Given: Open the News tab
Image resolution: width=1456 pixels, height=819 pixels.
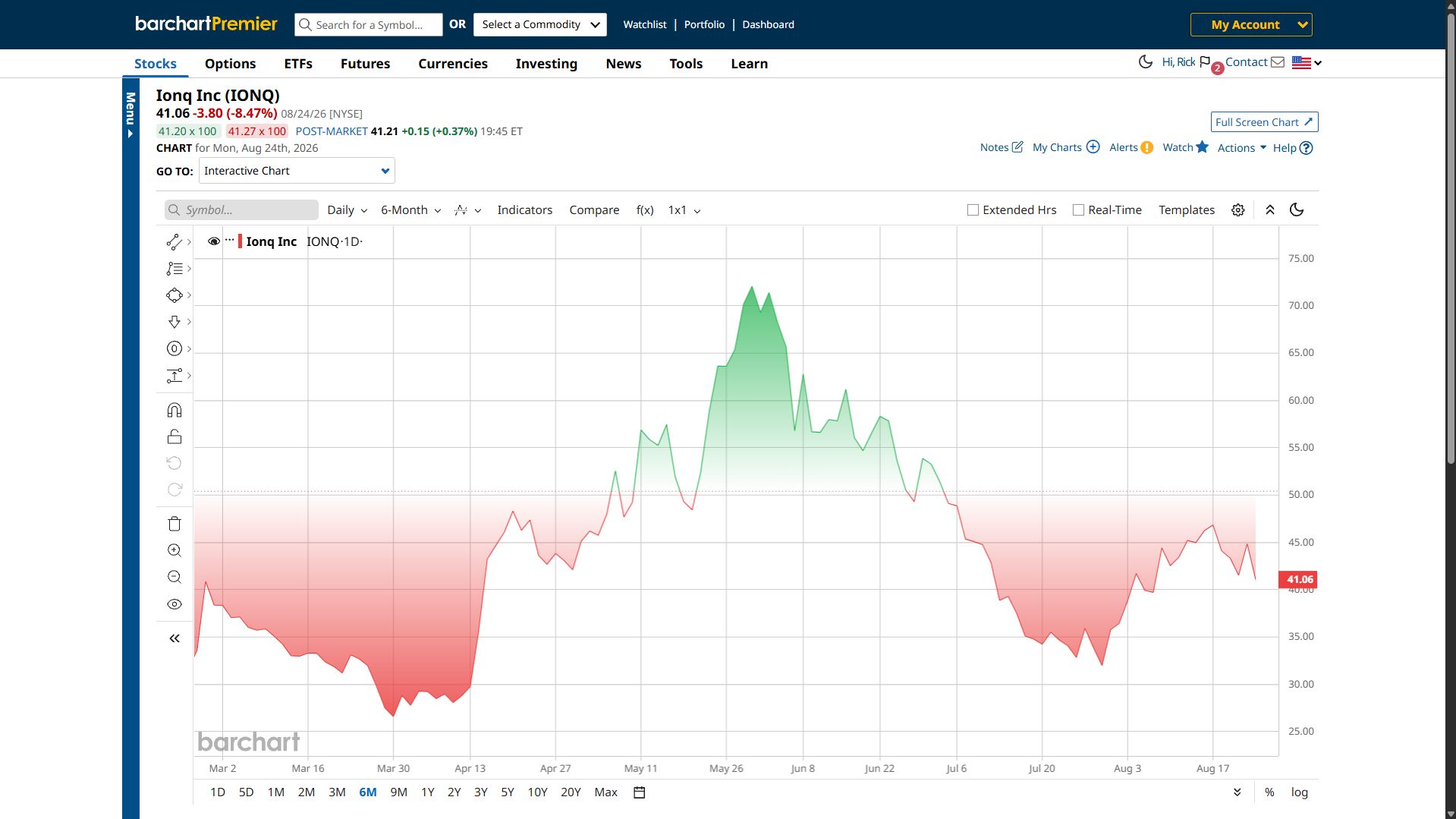Looking at the screenshot, I should [624, 64].
